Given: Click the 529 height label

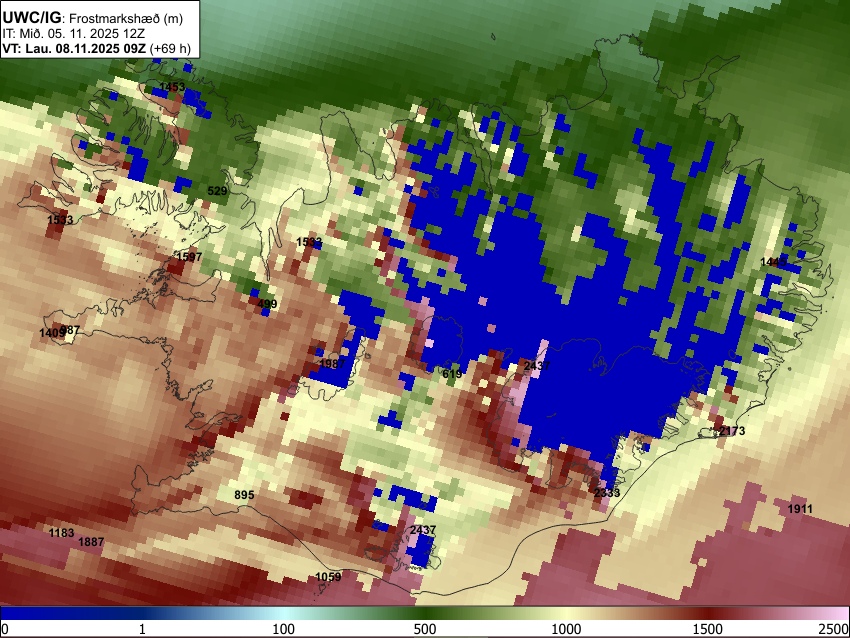Looking at the screenshot, I should click(x=217, y=191).
